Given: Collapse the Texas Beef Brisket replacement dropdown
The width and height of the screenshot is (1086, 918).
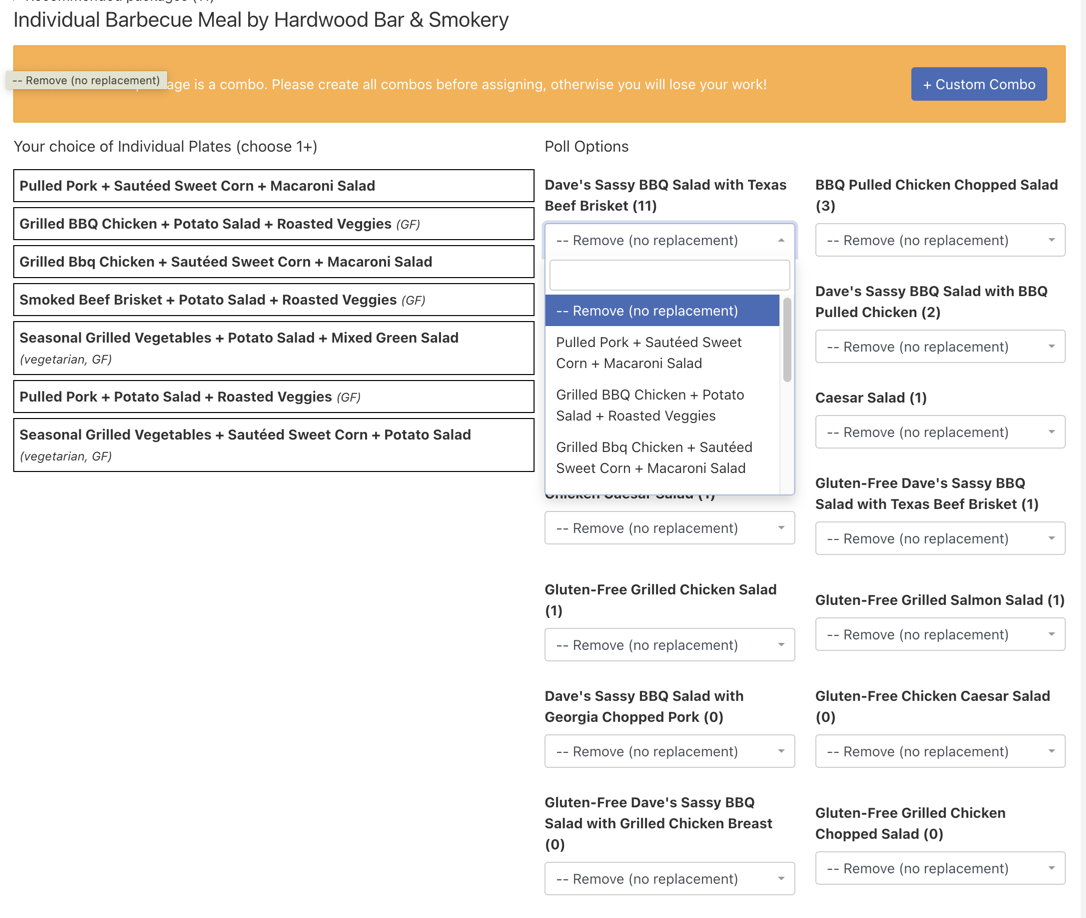Looking at the screenshot, I should click(668, 240).
